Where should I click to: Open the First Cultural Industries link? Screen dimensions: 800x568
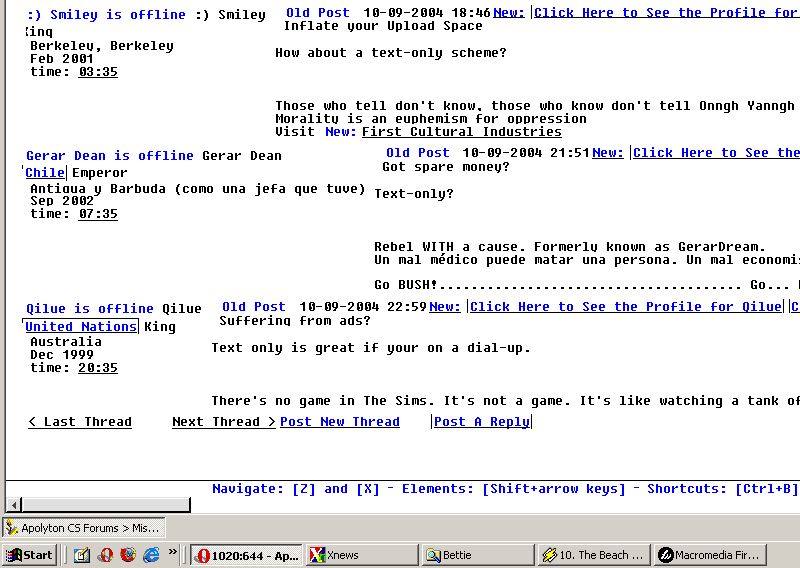[x=461, y=132]
